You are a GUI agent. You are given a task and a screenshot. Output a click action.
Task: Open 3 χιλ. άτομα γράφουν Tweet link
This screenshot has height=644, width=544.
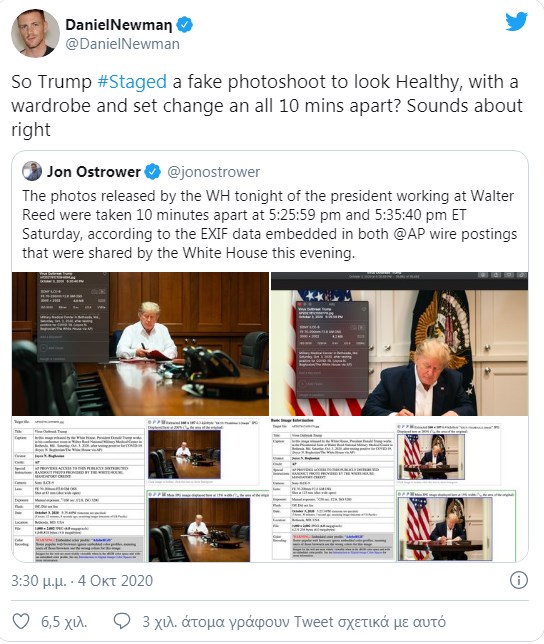[x=294, y=622]
